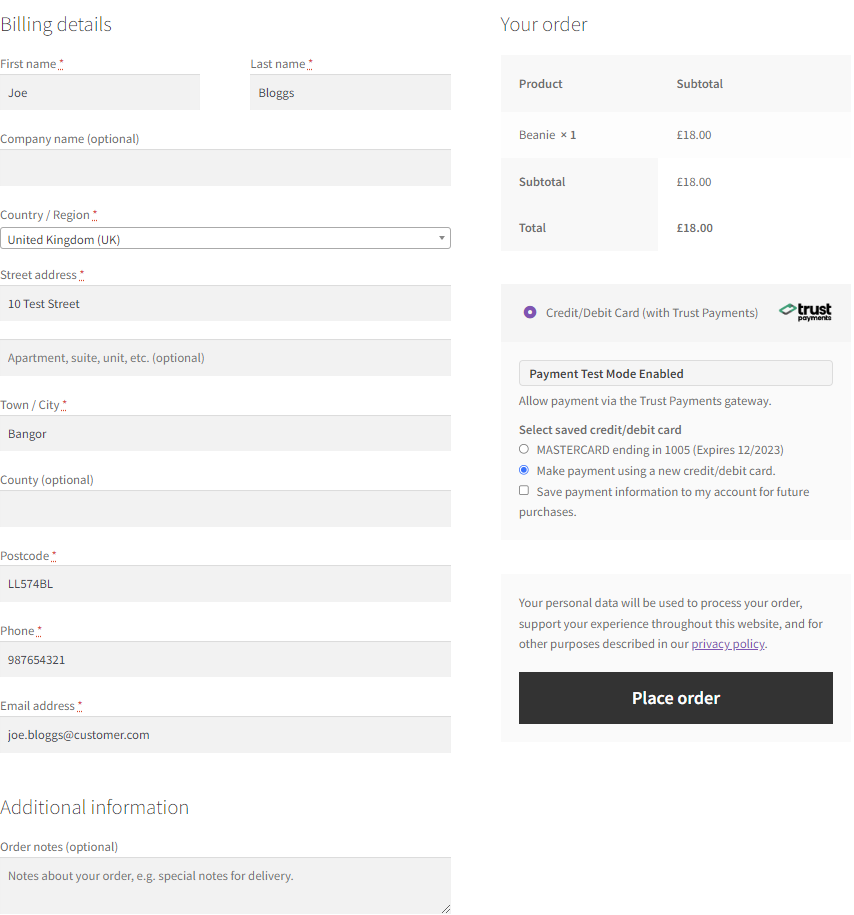The width and height of the screenshot is (854, 915).
Task: Edit the Postcode field
Action: [225, 584]
